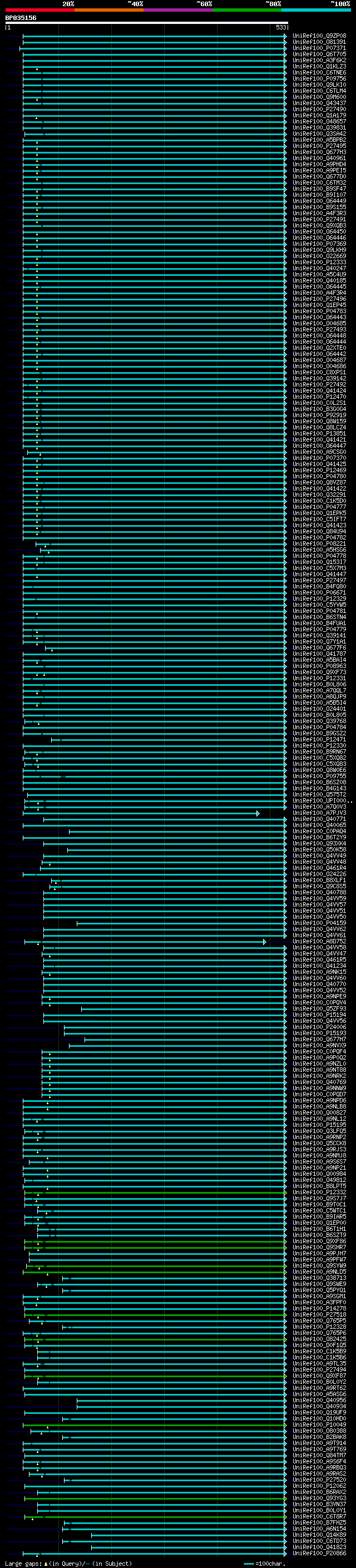
Task: Click hit label UniRef100_Q40770
Action: 319,983
